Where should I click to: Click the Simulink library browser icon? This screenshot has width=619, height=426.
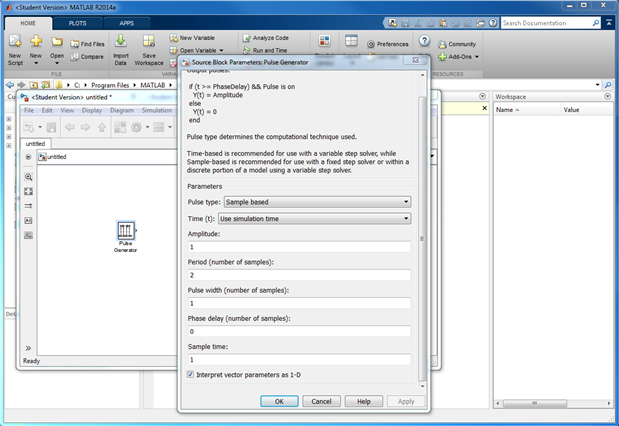(120, 127)
